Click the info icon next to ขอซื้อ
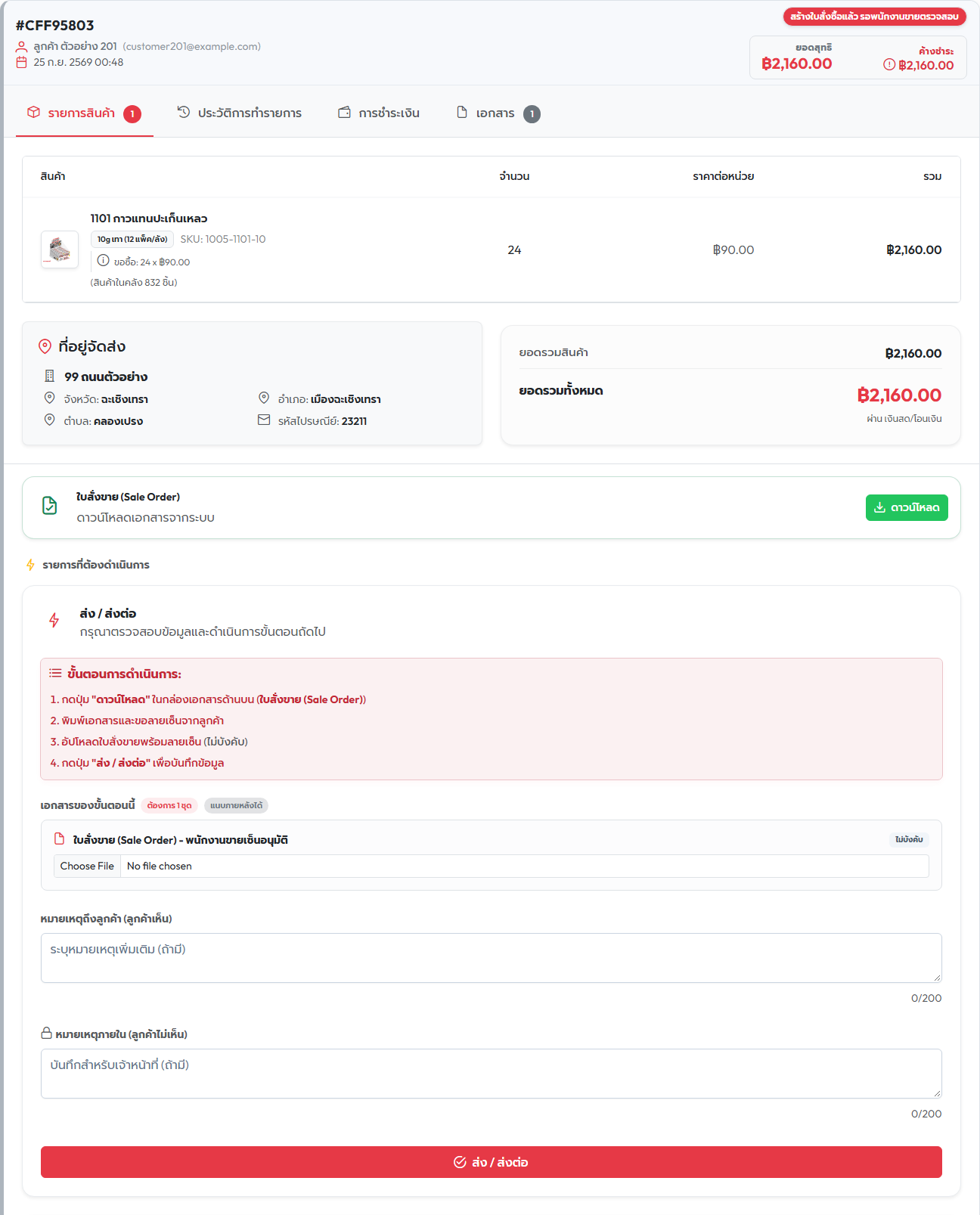The image size is (980, 1215). tap(103, 260)
